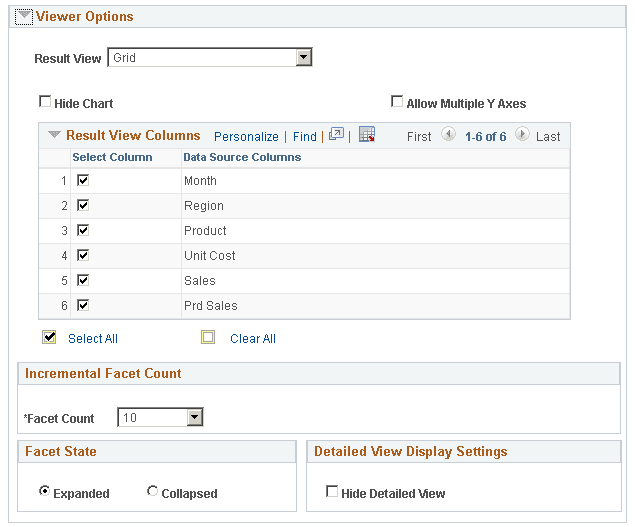
Task: Toggle the Unit Cost column checkbox
Action: click(83, 255)
